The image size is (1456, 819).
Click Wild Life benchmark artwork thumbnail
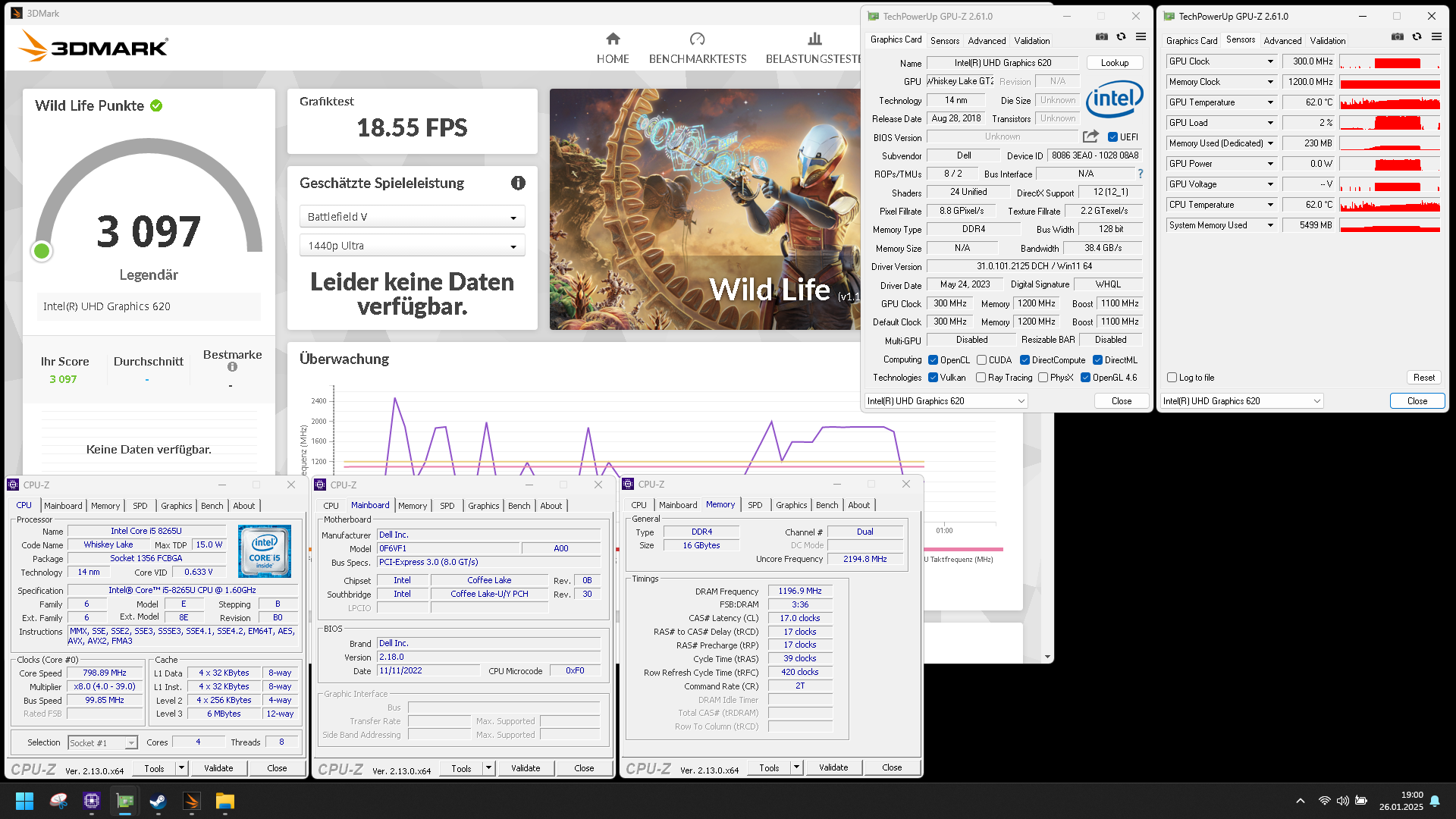pyautogui.click(x=704, y=209)
